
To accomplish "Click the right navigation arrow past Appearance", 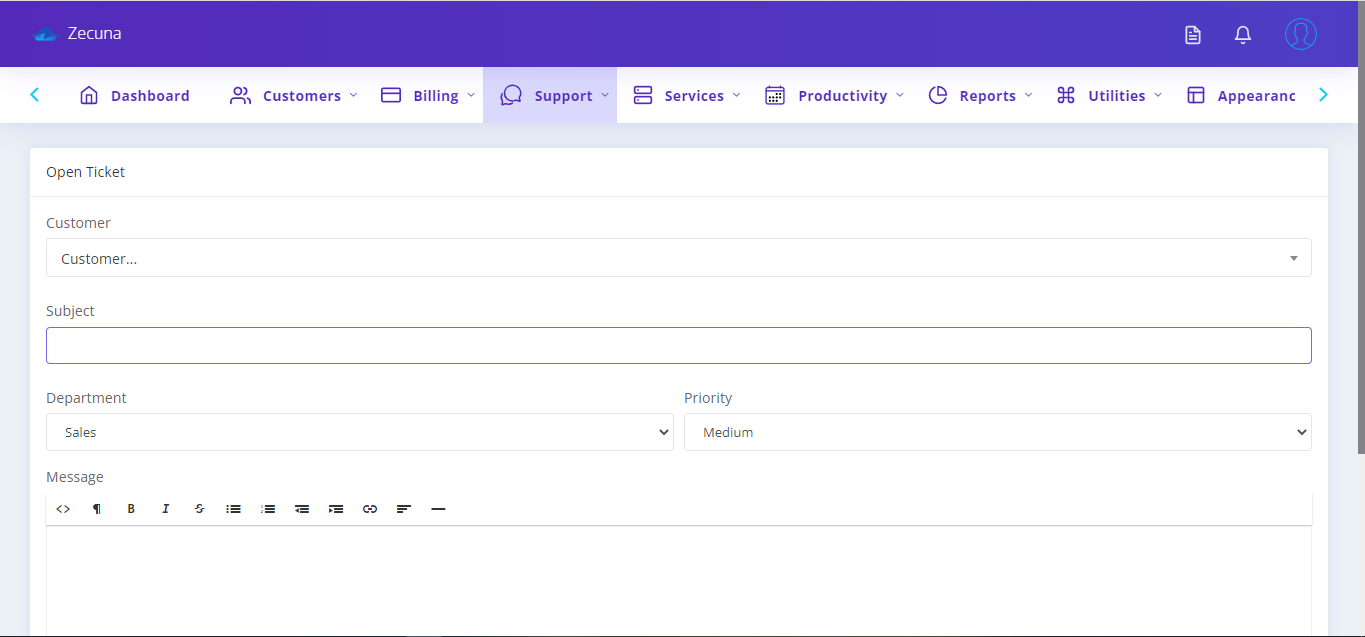I will (1323, 94).
